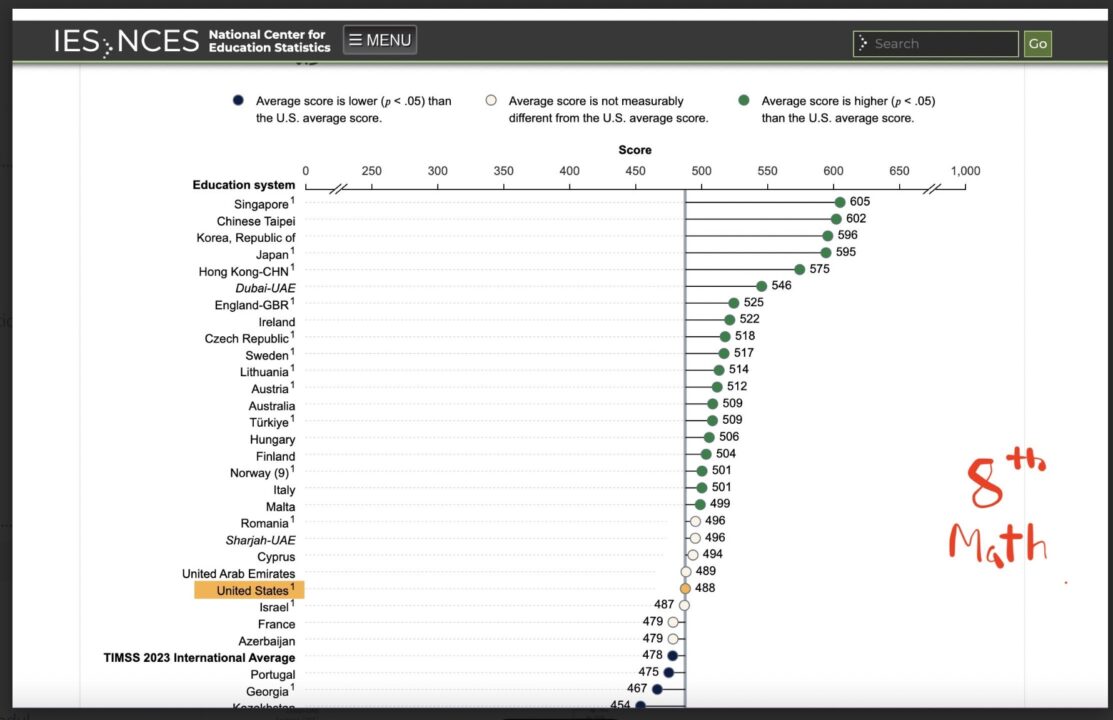Select Japan's data point at 595

click(826, 253)
